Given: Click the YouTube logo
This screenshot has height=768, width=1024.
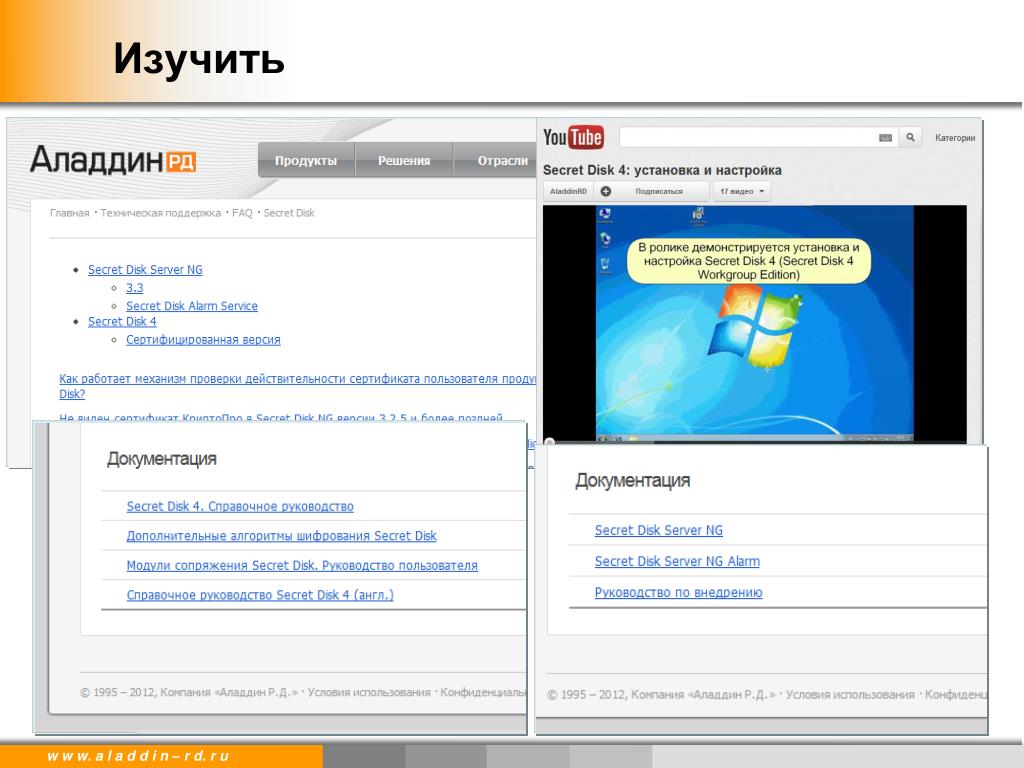Looking at the screenshot, I should (x=573, y=137).
